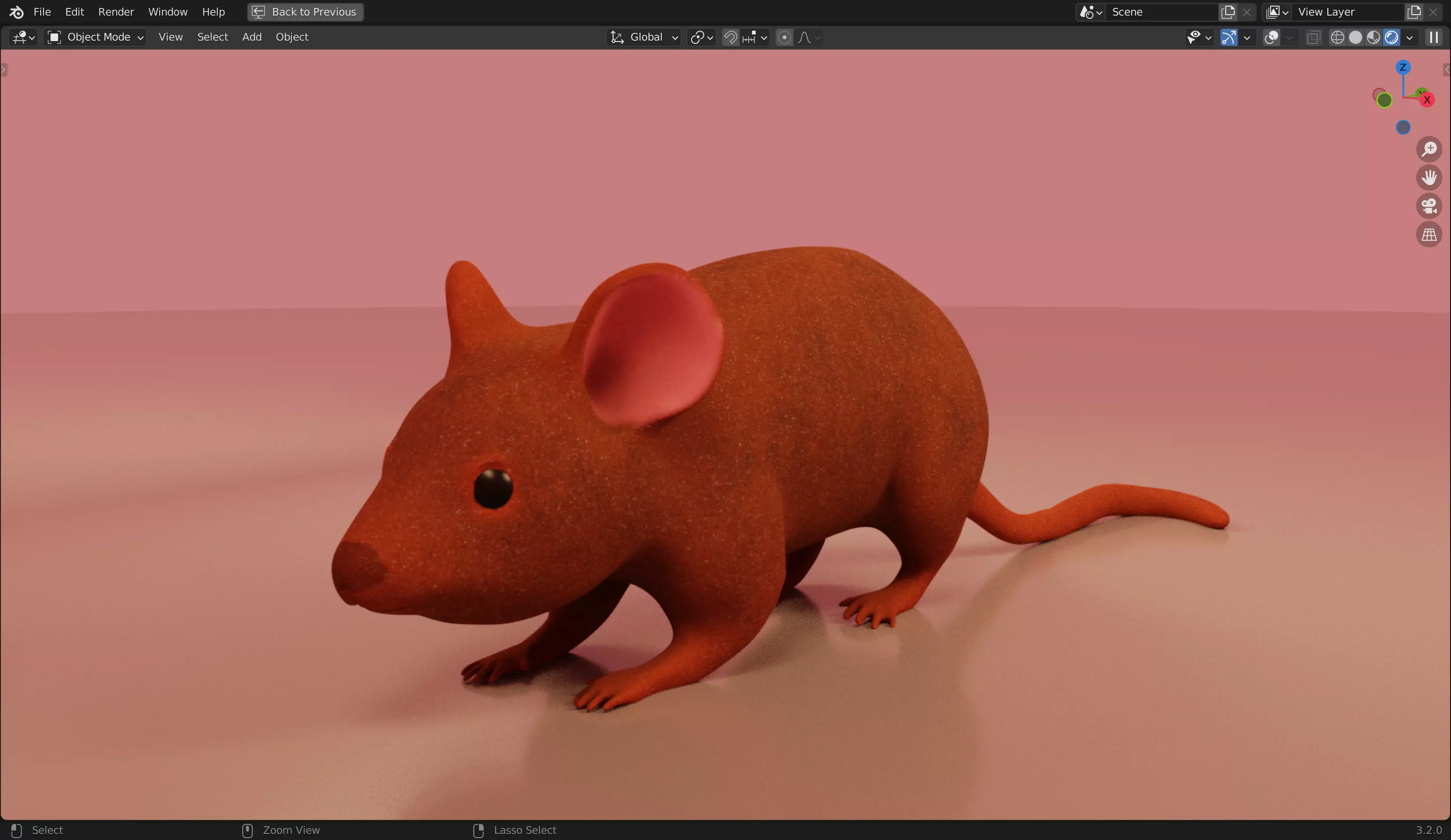Open the viewport View menu
The height and width of the screenshot is (840, 1451).
click(171, 37)
